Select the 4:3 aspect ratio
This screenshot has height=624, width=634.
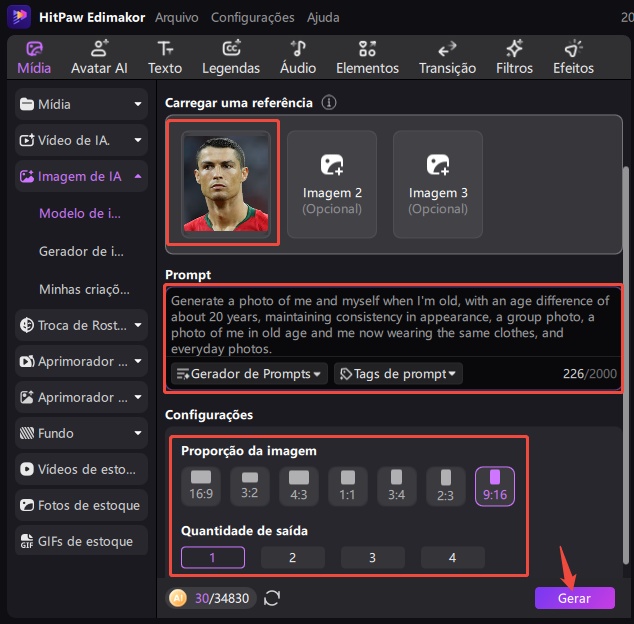pos(299,486)
